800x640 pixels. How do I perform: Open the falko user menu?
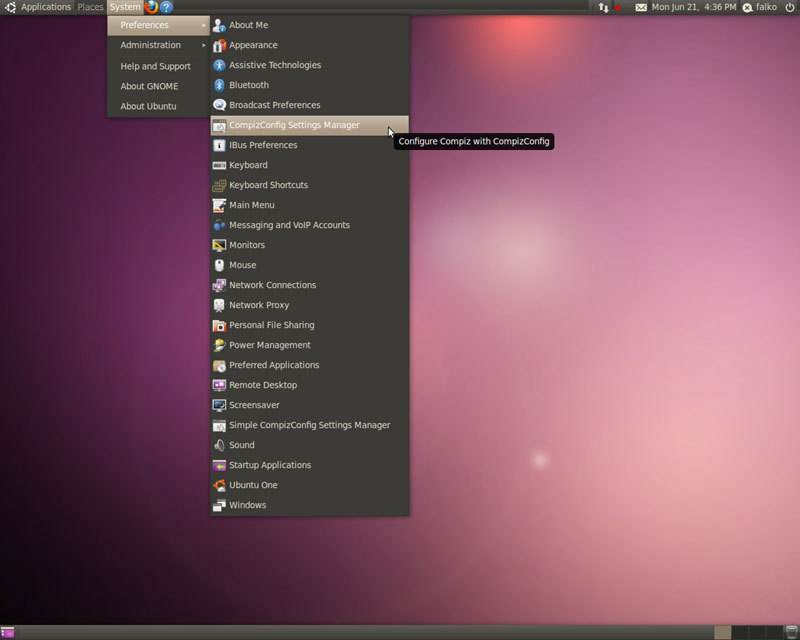(760, 7)
